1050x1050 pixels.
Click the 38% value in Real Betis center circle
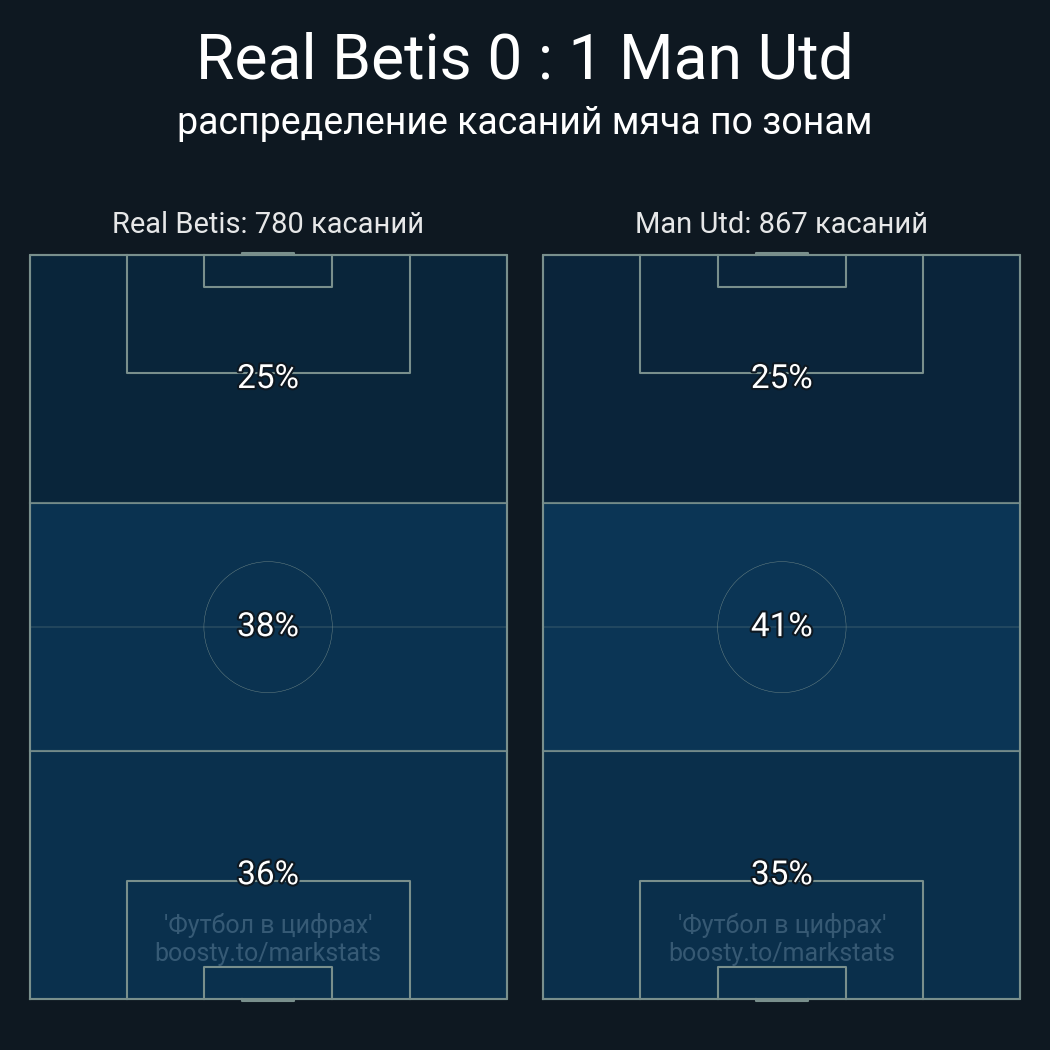pos(268,625)
